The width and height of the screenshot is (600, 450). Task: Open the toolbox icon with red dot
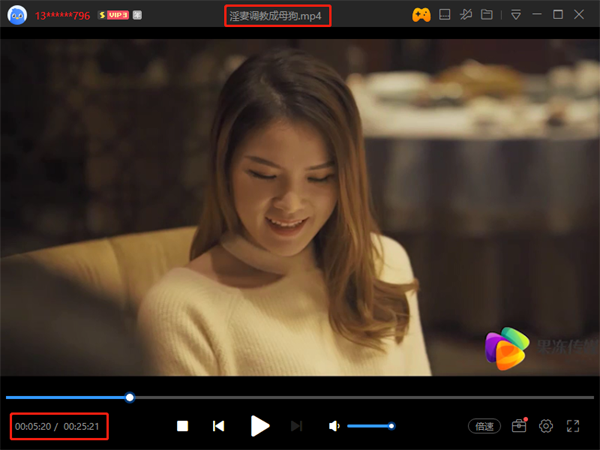(519, 426)
